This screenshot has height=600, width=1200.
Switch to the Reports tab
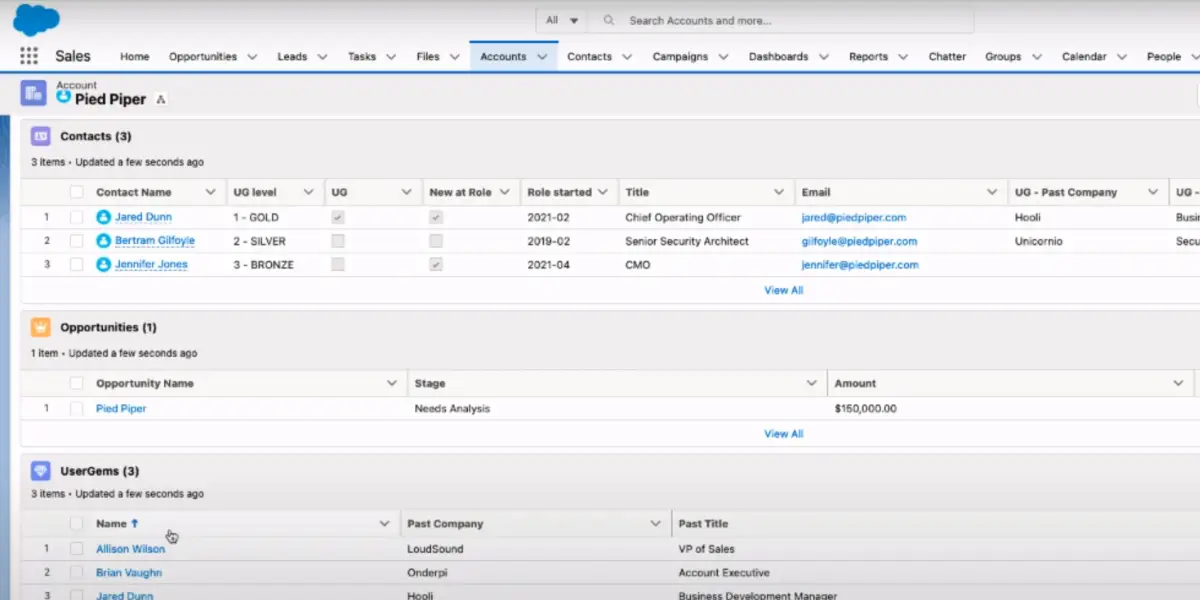pyautogui.click(x=868, y=57)
